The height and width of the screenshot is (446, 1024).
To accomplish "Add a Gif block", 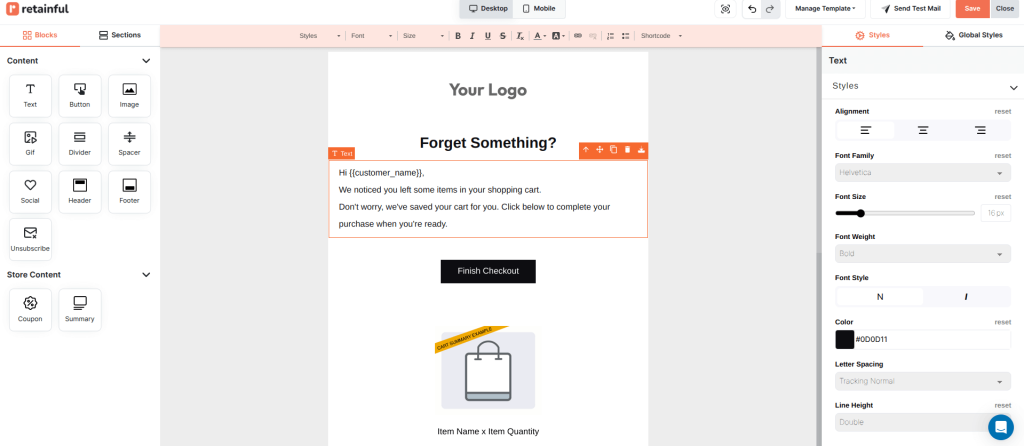I will [30, 144].
